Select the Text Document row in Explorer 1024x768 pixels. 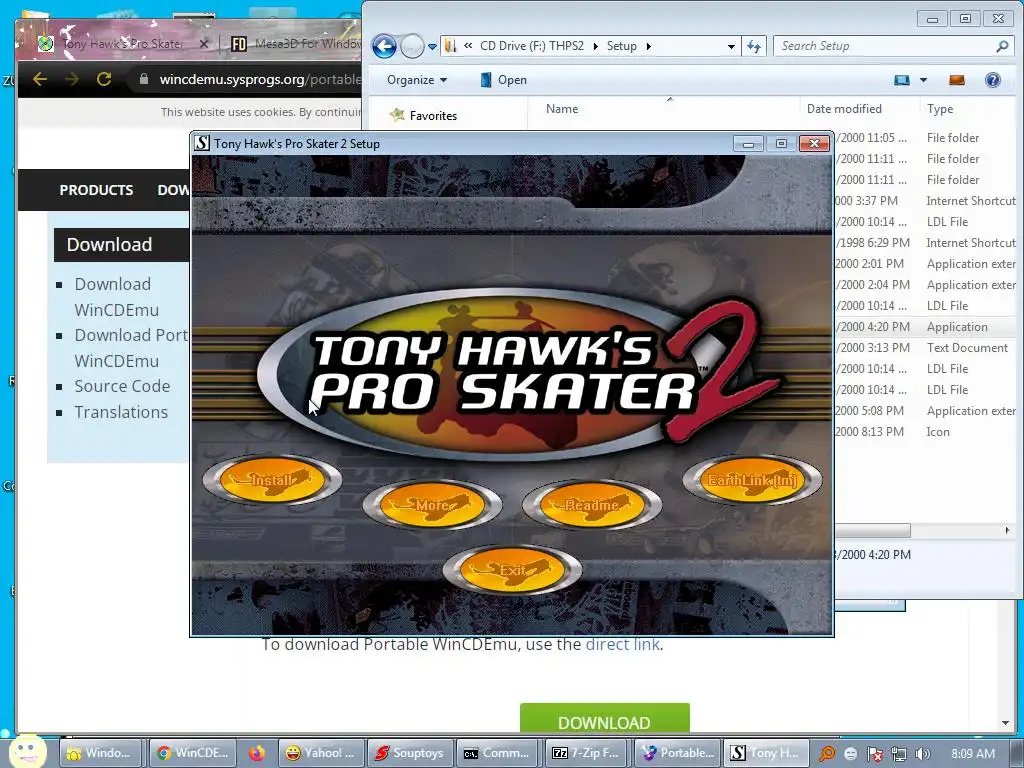[x=926, y=347]
